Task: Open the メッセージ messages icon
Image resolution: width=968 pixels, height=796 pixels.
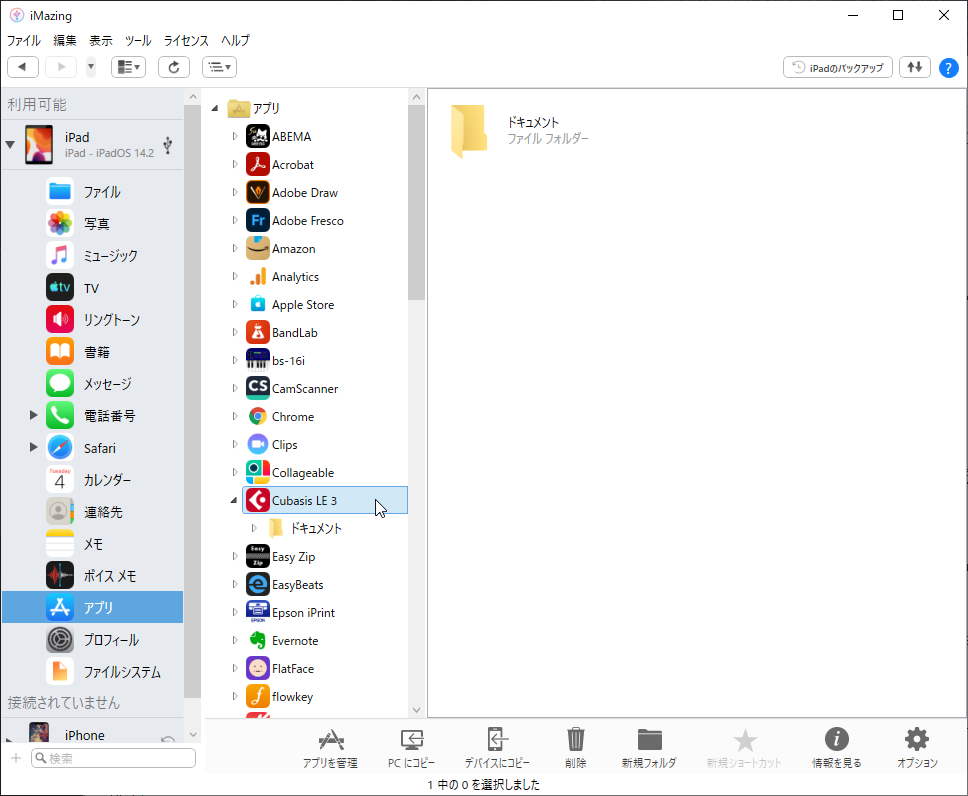Action: (60, 383)
